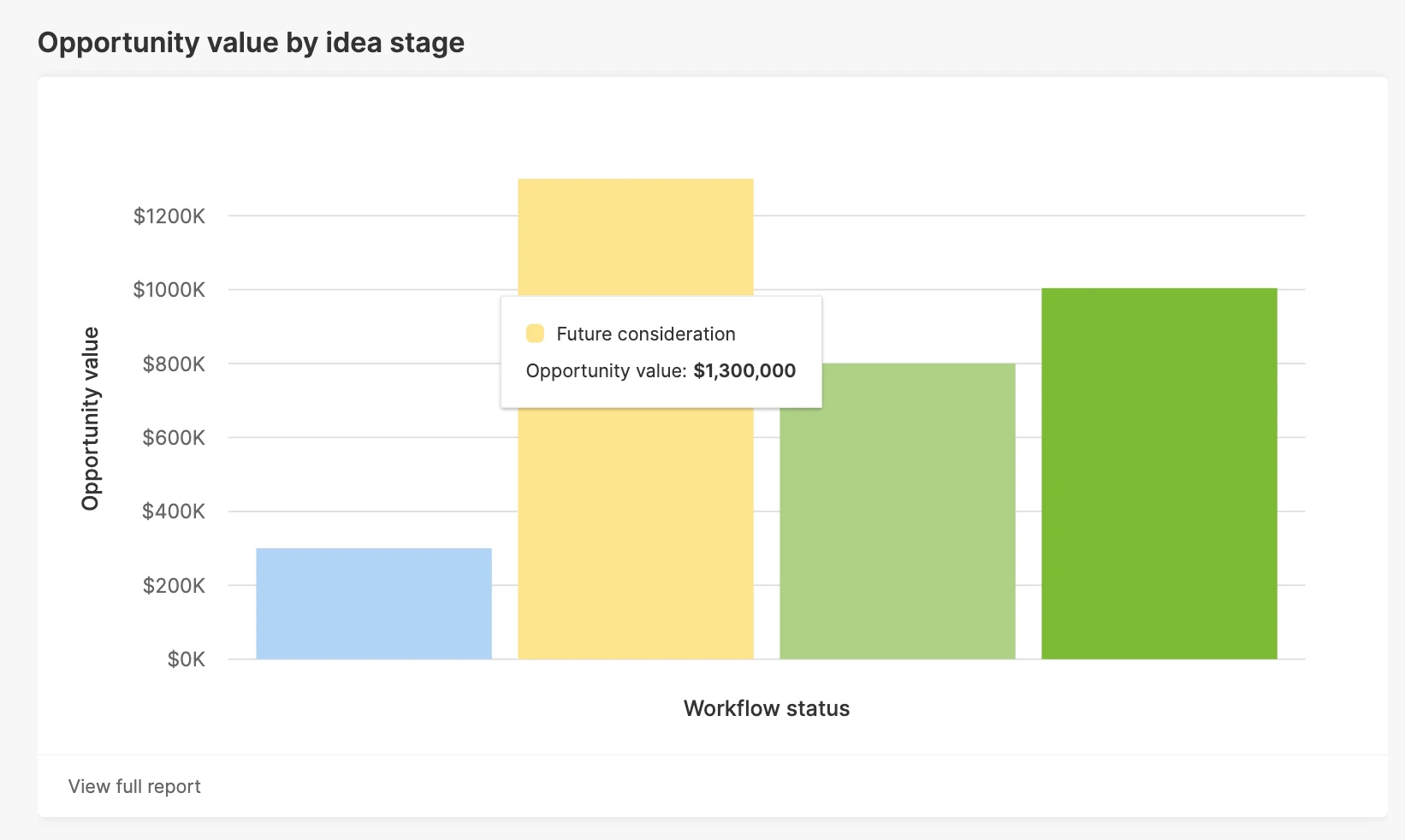Open View full report
The width and height of the screenshot is (1405, 840).
pos(133,786)
